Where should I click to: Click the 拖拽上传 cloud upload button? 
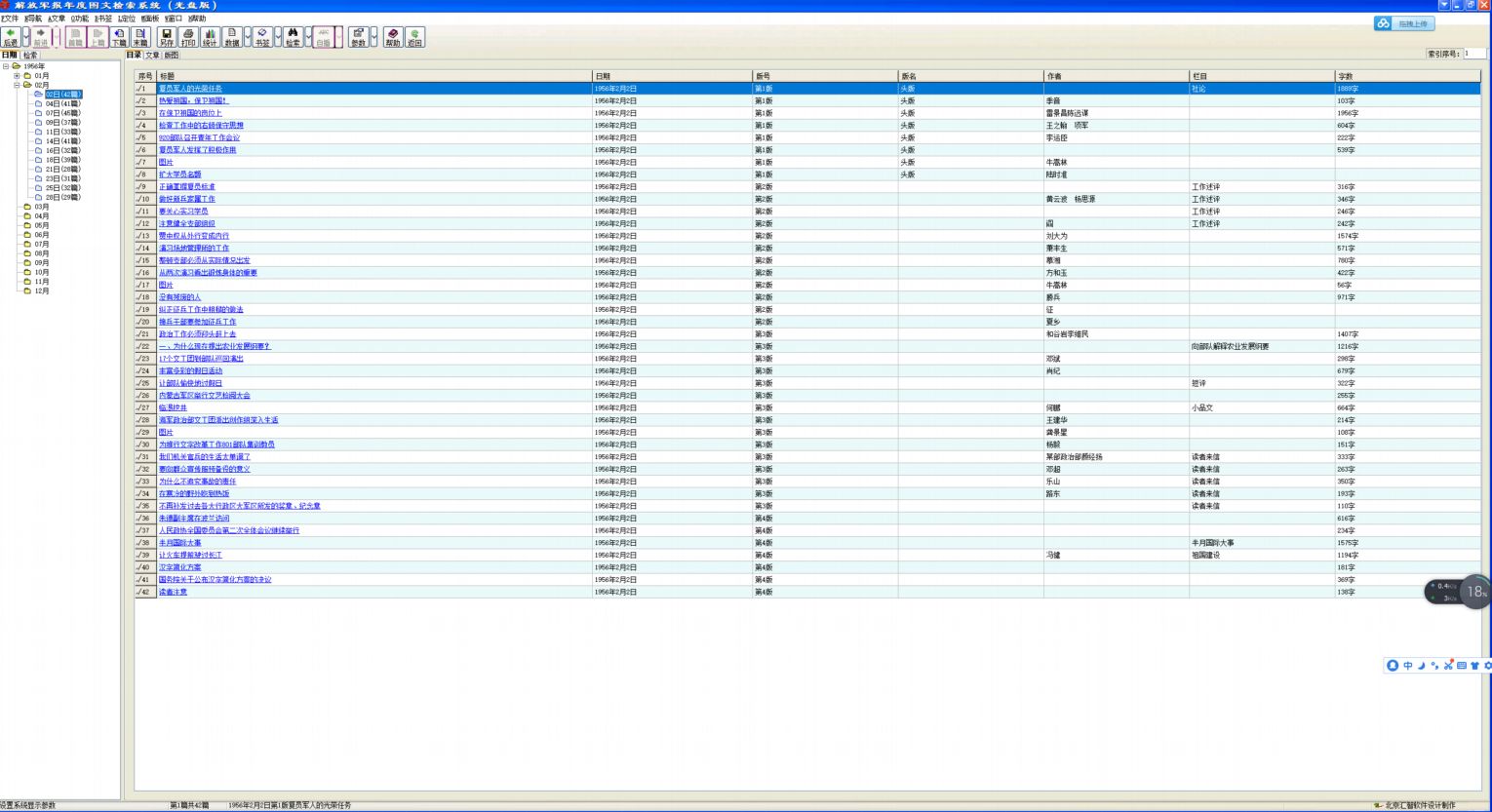point(1405,23)
